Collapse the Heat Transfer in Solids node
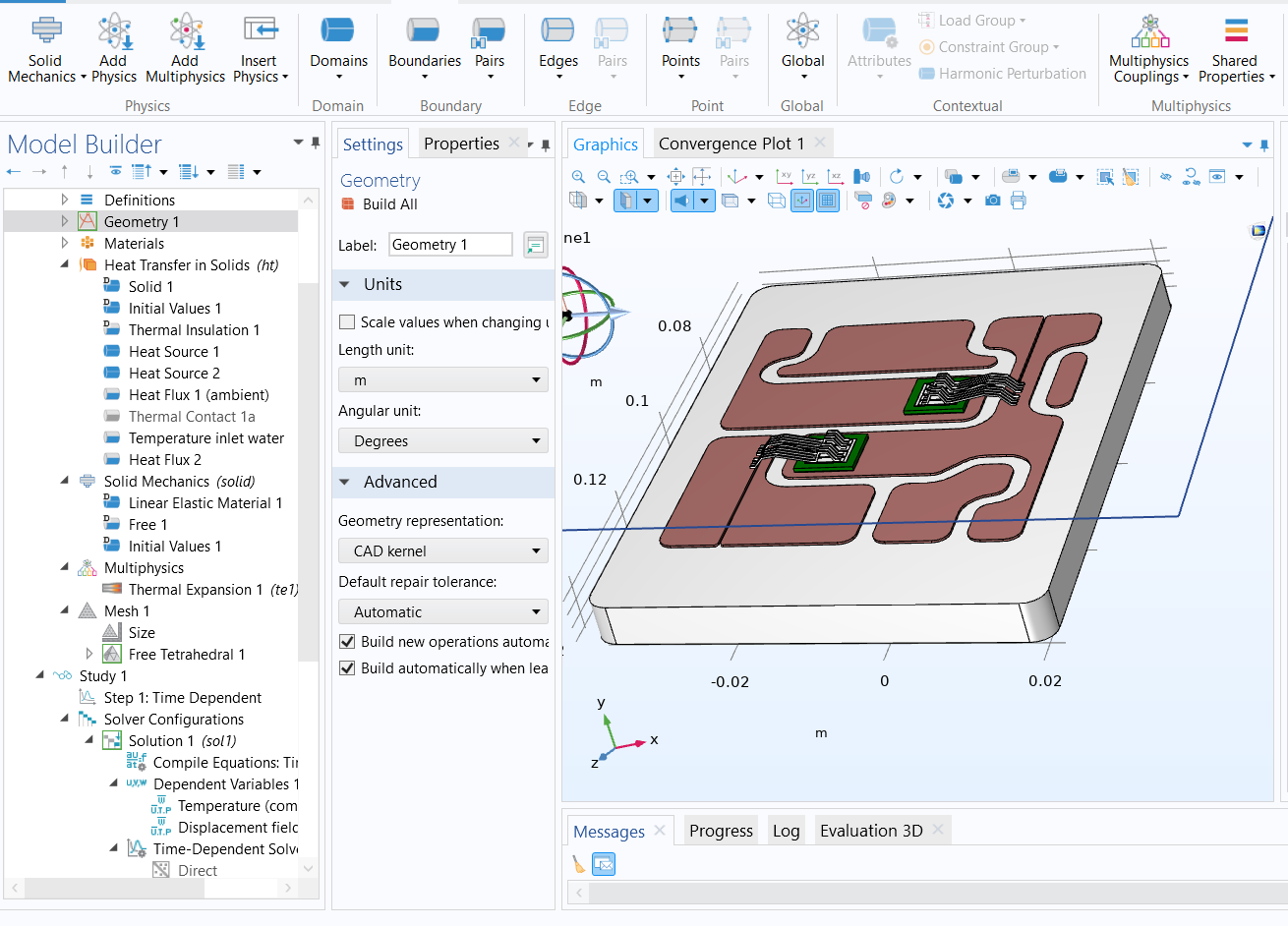The width and height of the screenshot is (1288, 926). click(x=65, y=264)
